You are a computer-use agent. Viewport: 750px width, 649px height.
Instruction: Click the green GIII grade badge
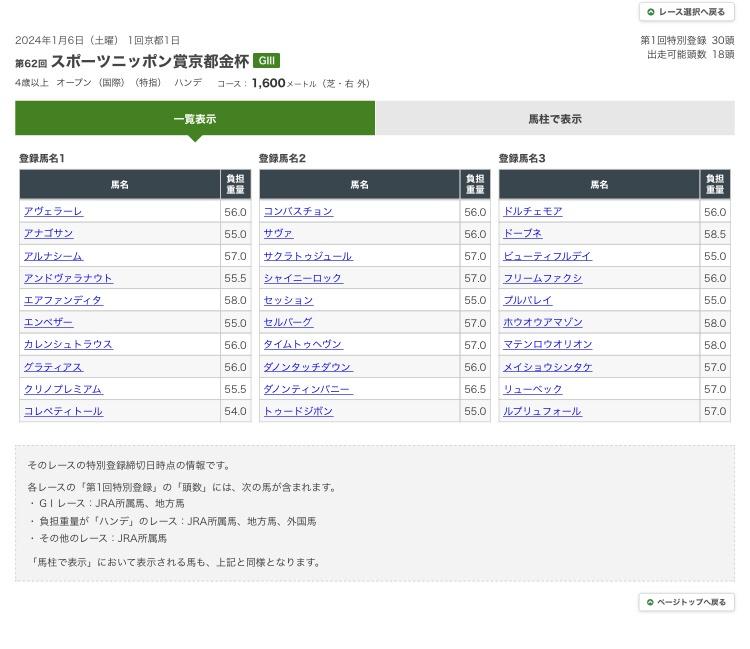click(x=266, y=61)
